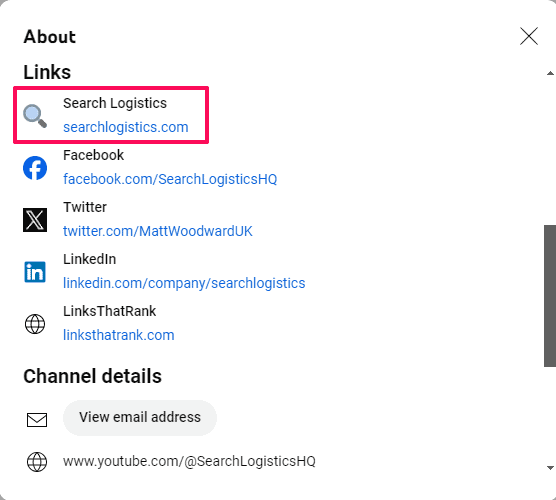This screenshot has width=556, height=500.
Task: Visit linksthatrank.com link
Action: click(119, 335)
